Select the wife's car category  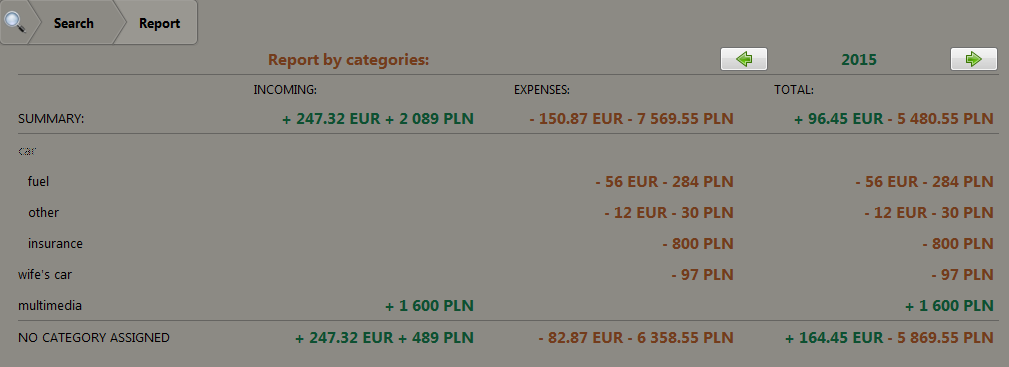pos(44,274)
